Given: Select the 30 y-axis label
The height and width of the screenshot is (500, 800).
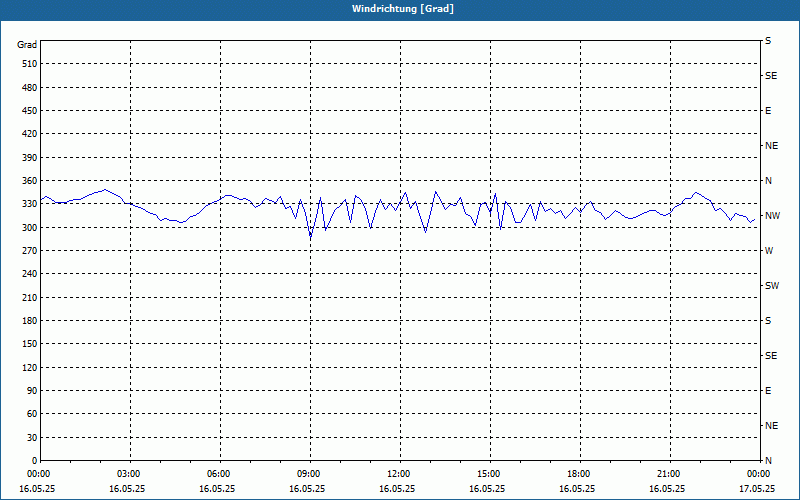Looking at the screenshot, I should [x=32, y=438].
